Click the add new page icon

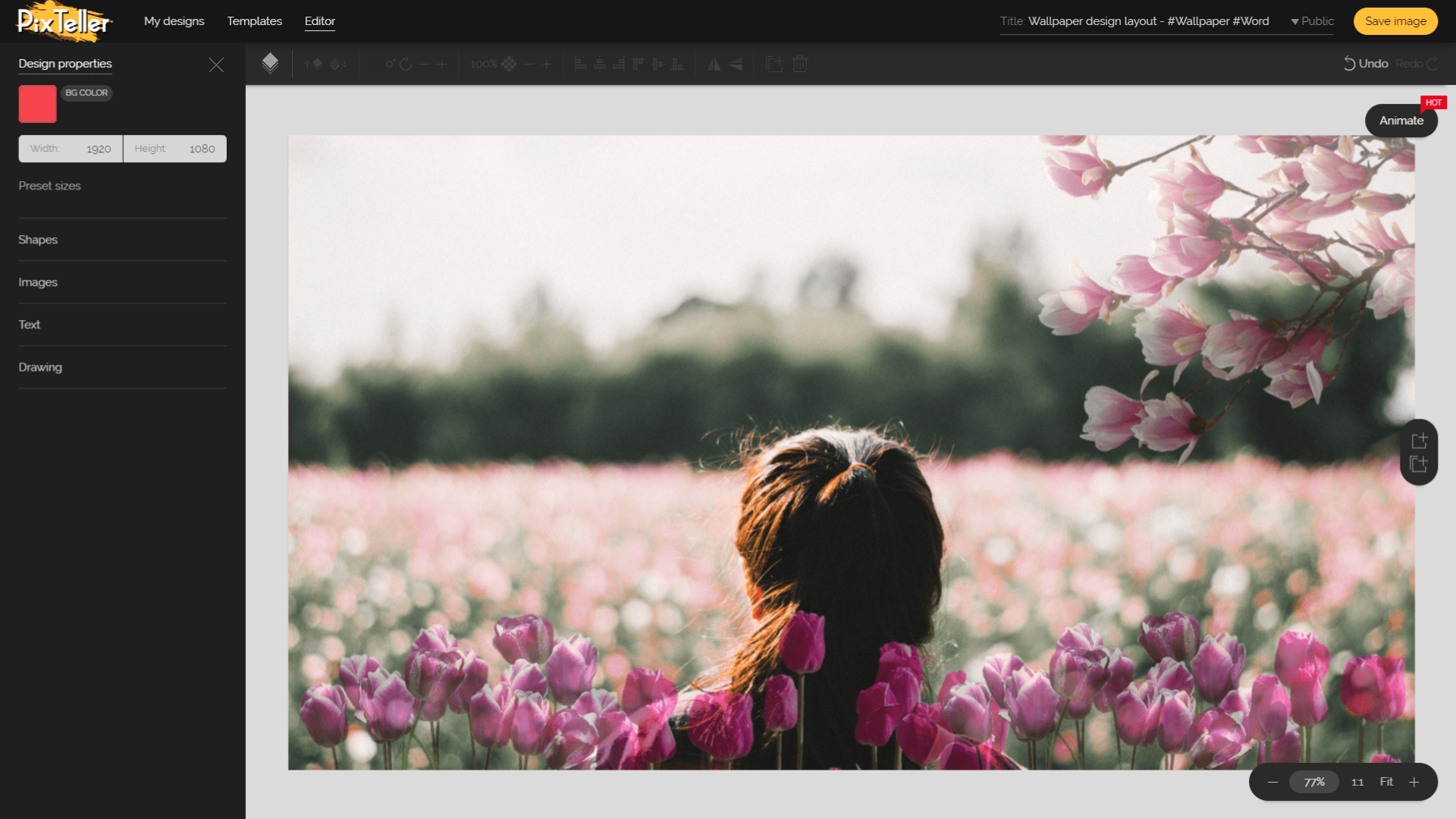[x=1419, y=441]
